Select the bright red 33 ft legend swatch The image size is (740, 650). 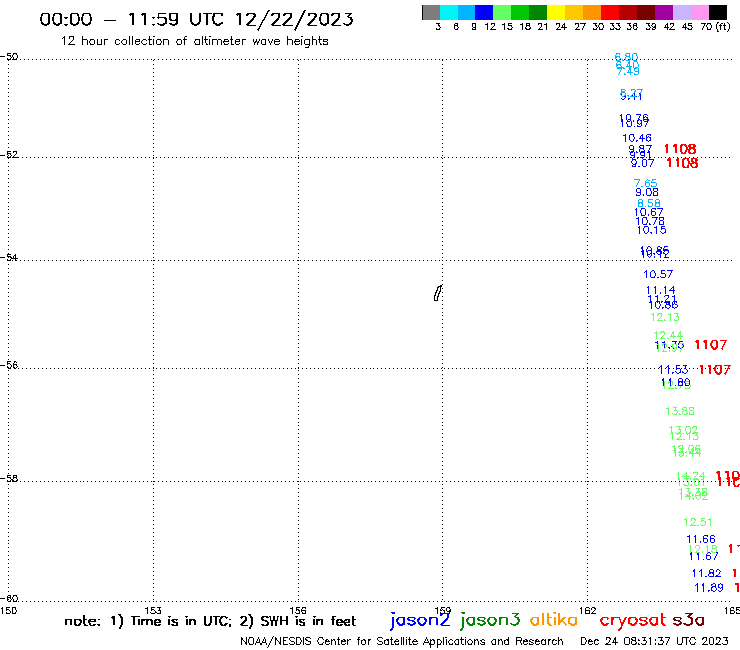pyautogui.click(x=610, y=12)
